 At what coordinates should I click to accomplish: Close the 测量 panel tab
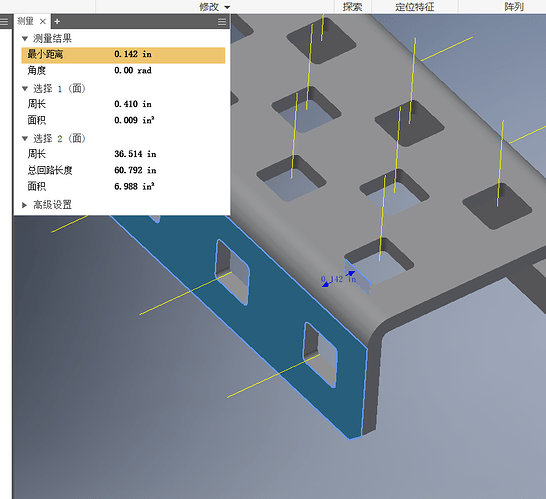pos(43,22)
